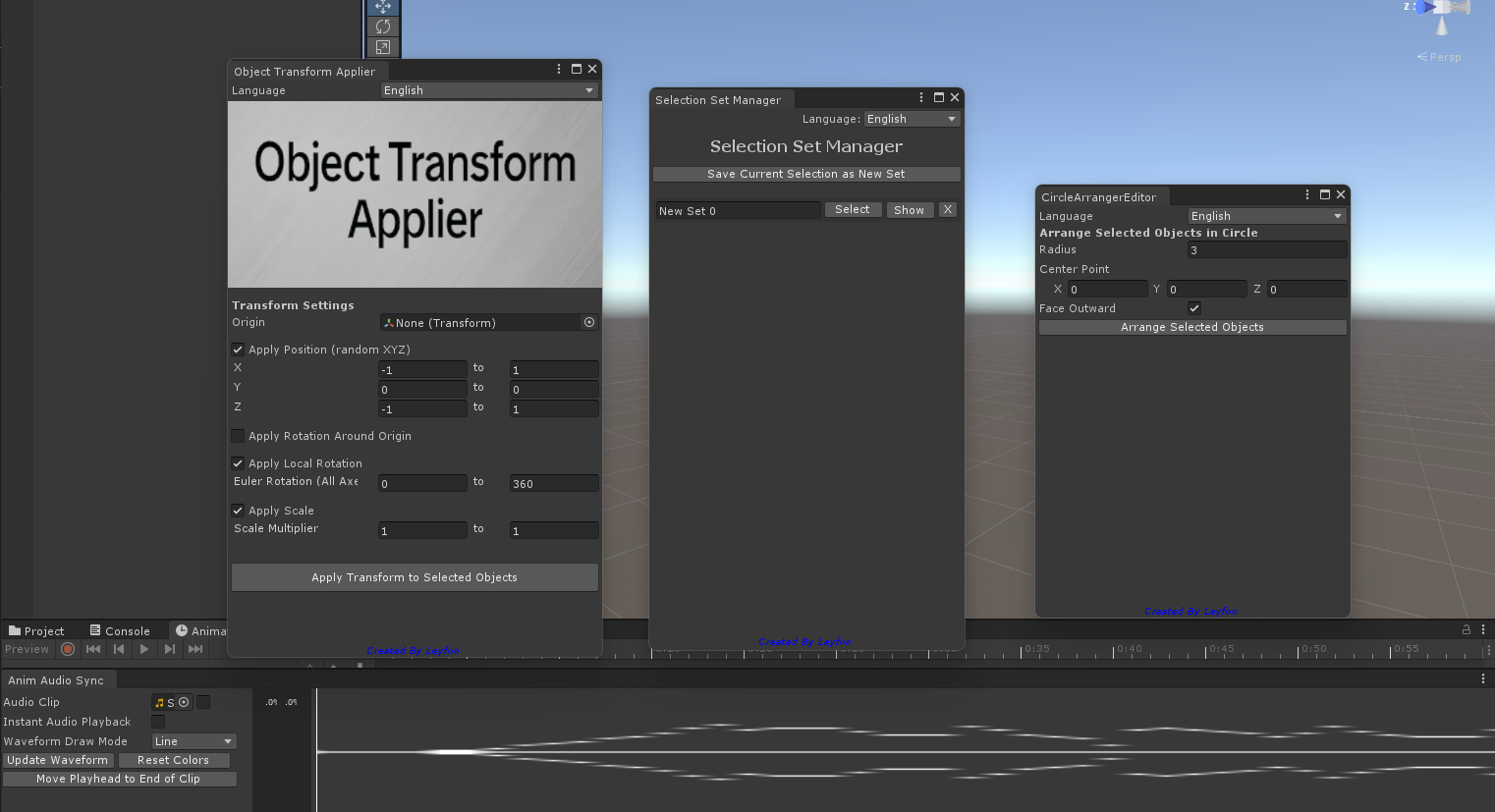1495x812 pixels.
Task: Click the New Set 0 name field
Action: [738, 210]
